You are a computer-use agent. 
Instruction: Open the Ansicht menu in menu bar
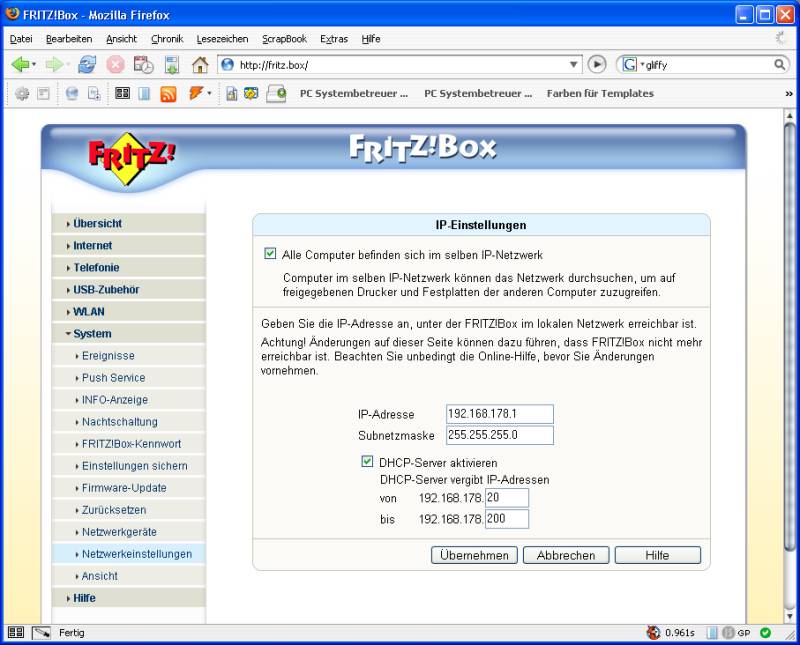pyautogui.click(x=121, y=39)
